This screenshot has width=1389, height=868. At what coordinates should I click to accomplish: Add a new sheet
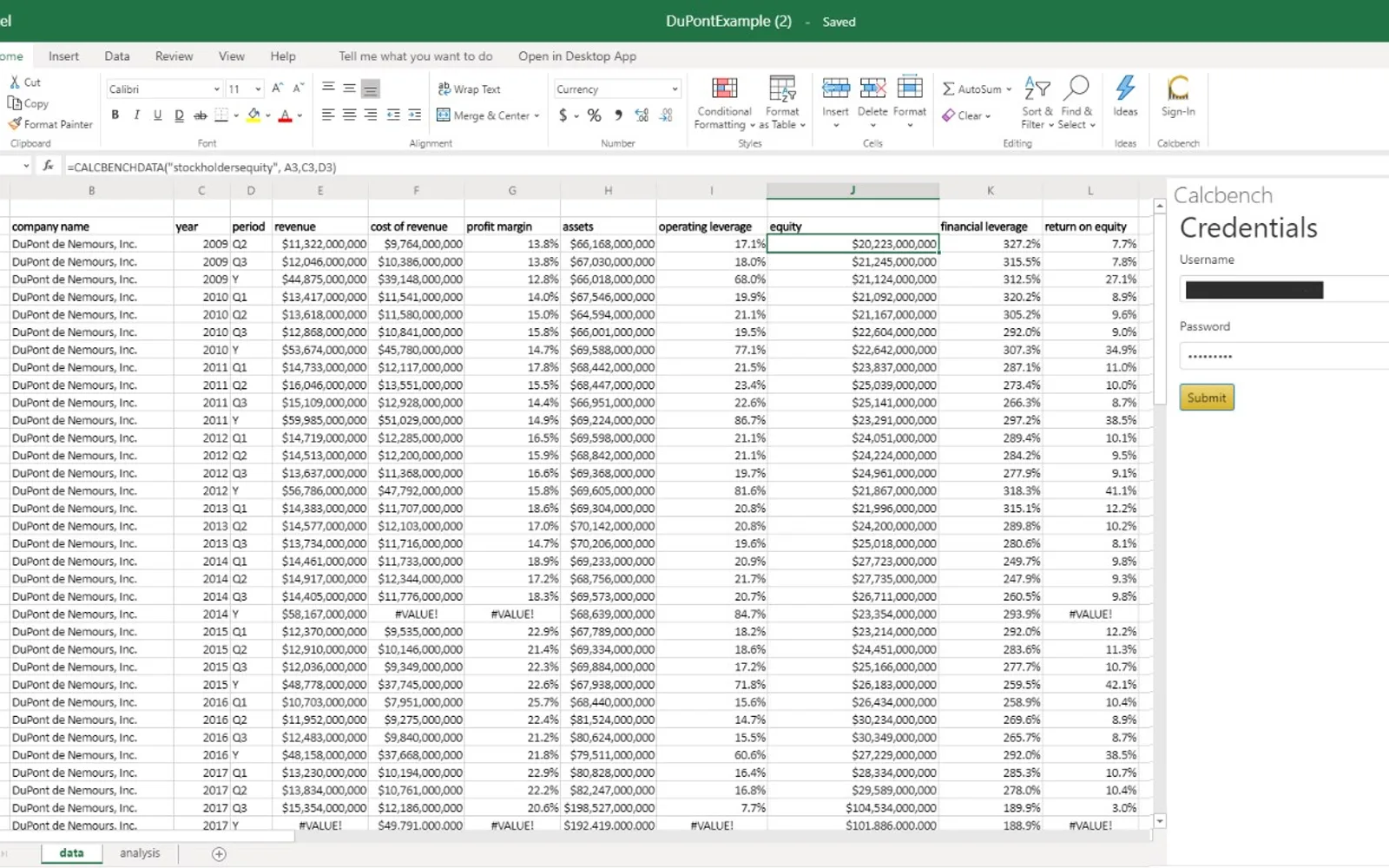219,854
